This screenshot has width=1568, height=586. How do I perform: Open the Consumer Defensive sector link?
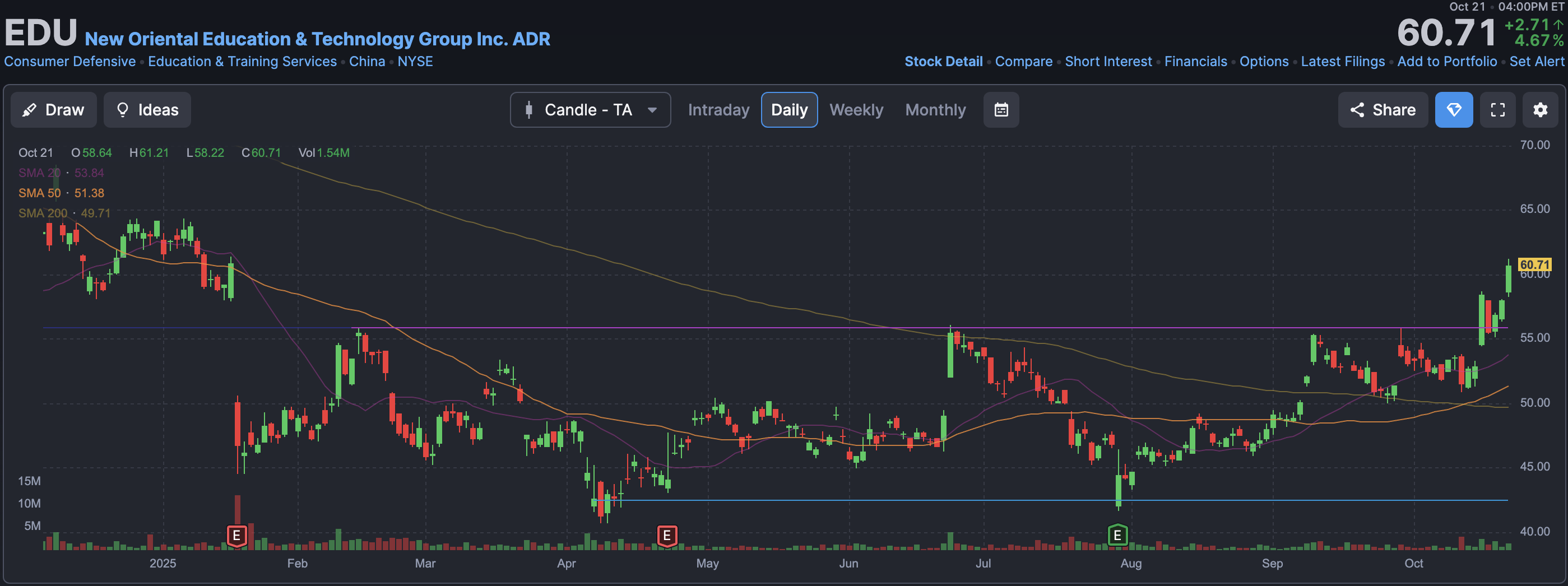(70, 62)
